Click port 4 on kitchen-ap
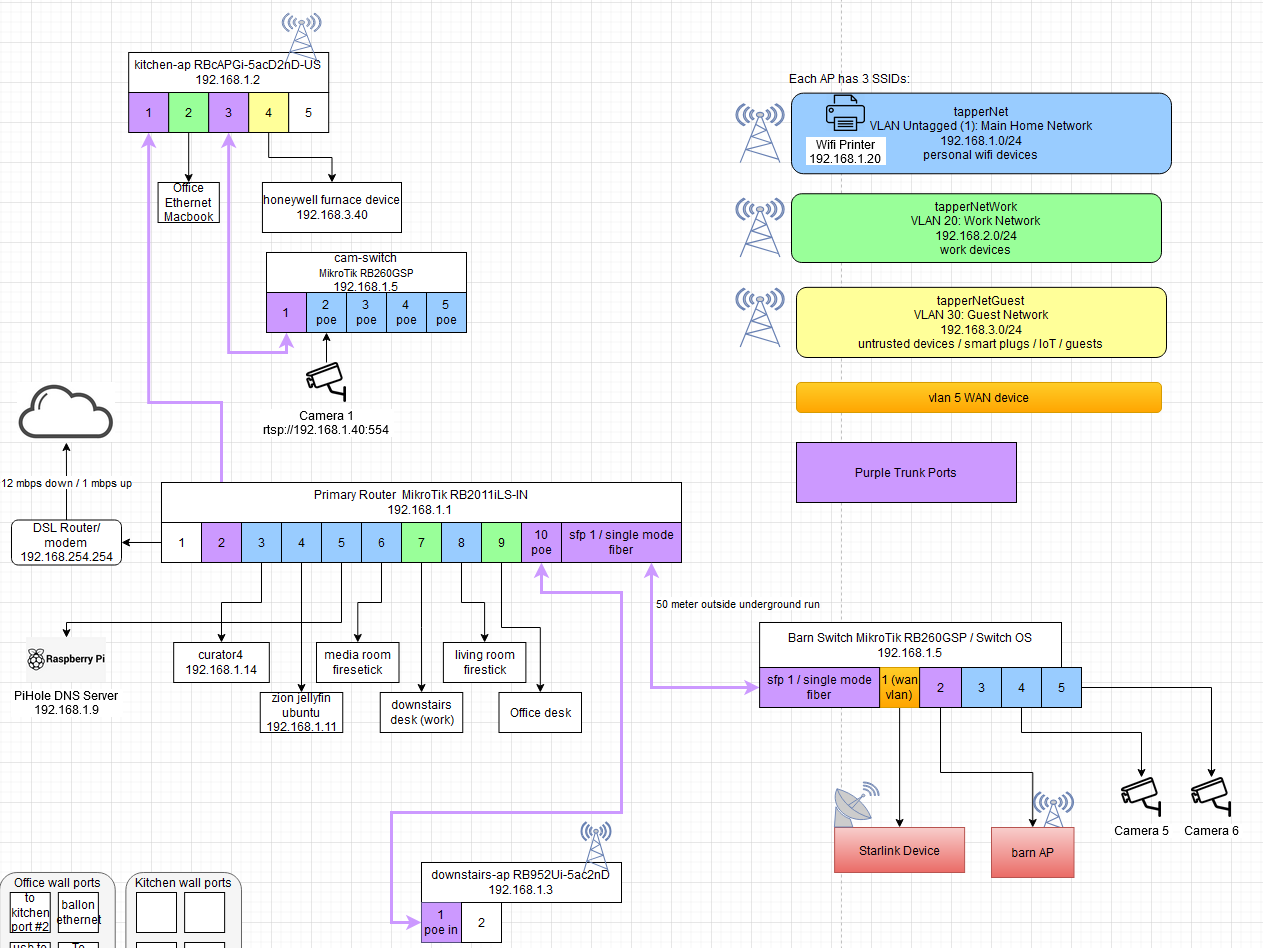This screenshot has width=1263, height=948. click(268, 113)
